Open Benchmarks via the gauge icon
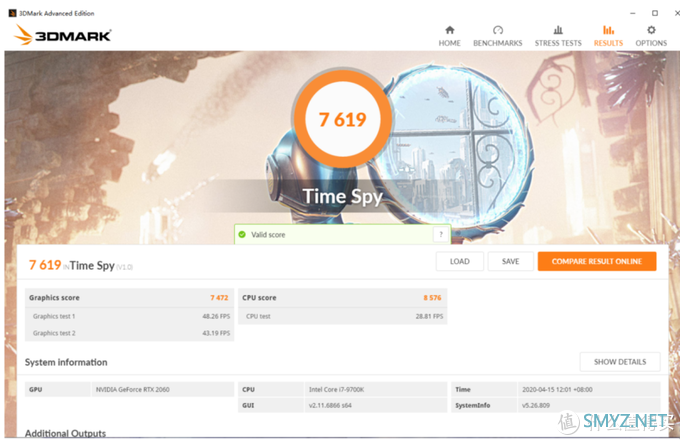The image size is (680, 440). [x=498, y=30]
